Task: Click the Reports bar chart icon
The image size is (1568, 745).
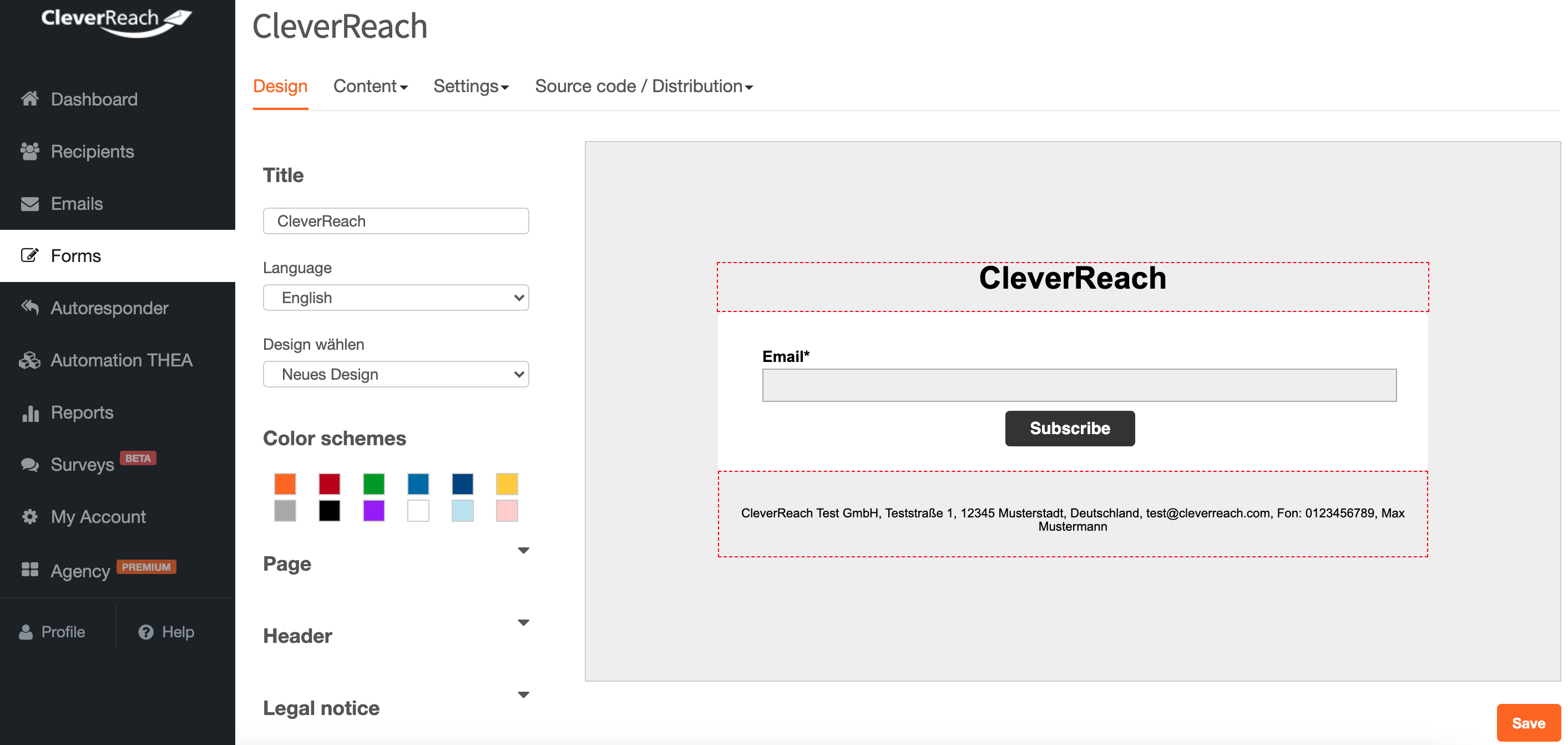Action: click(x=29, y=412)
